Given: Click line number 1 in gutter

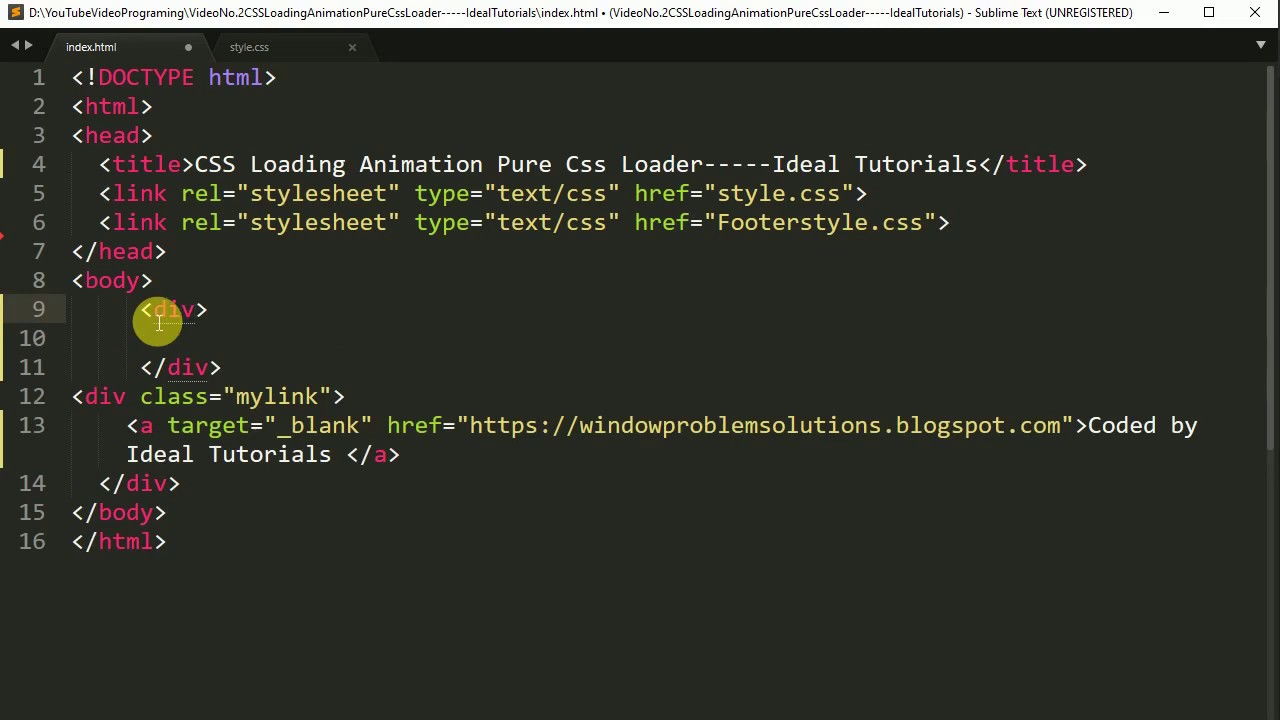Looking at the screenshot, I should [38, 77].
